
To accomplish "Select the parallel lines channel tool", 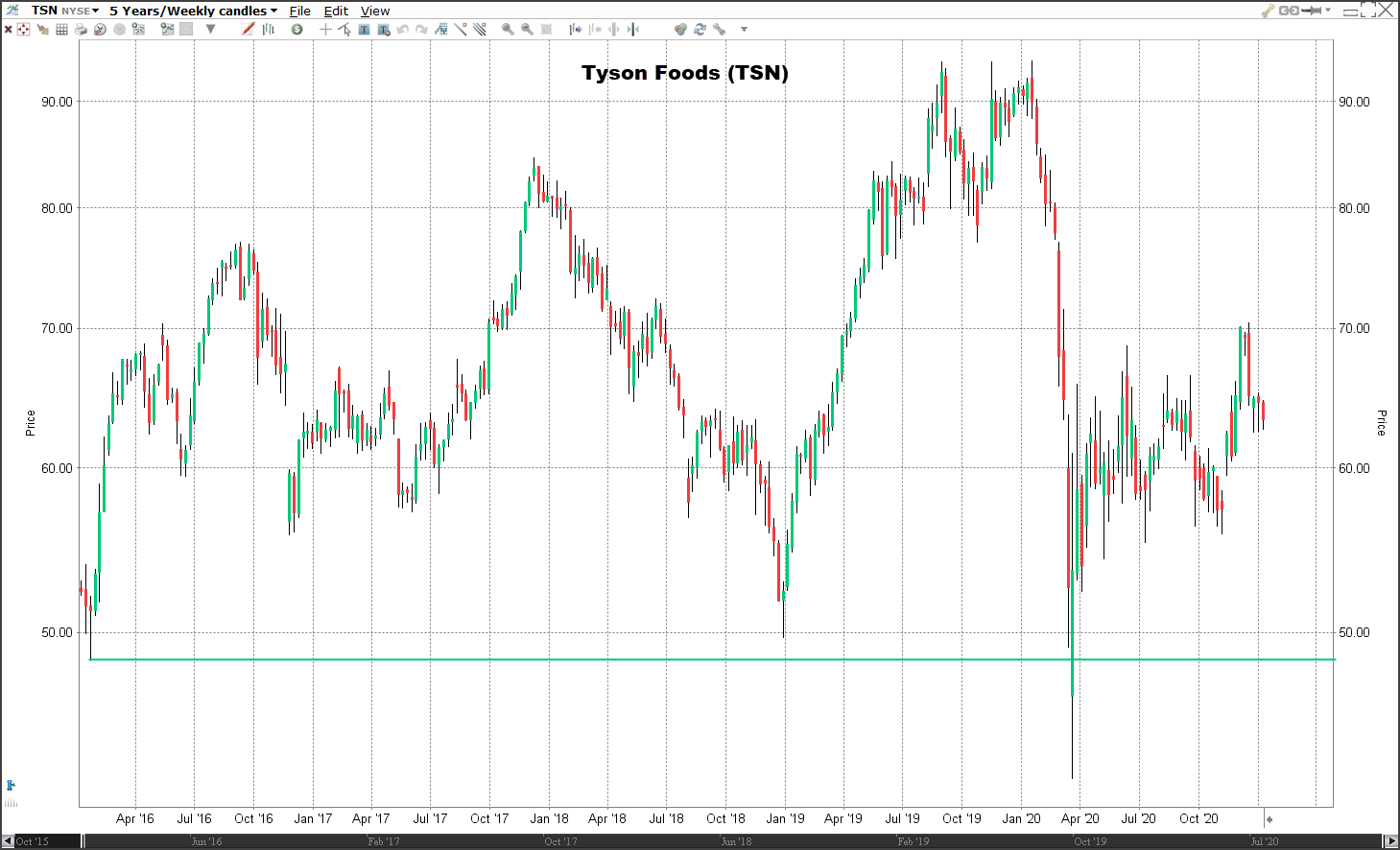I will (480, 29).
